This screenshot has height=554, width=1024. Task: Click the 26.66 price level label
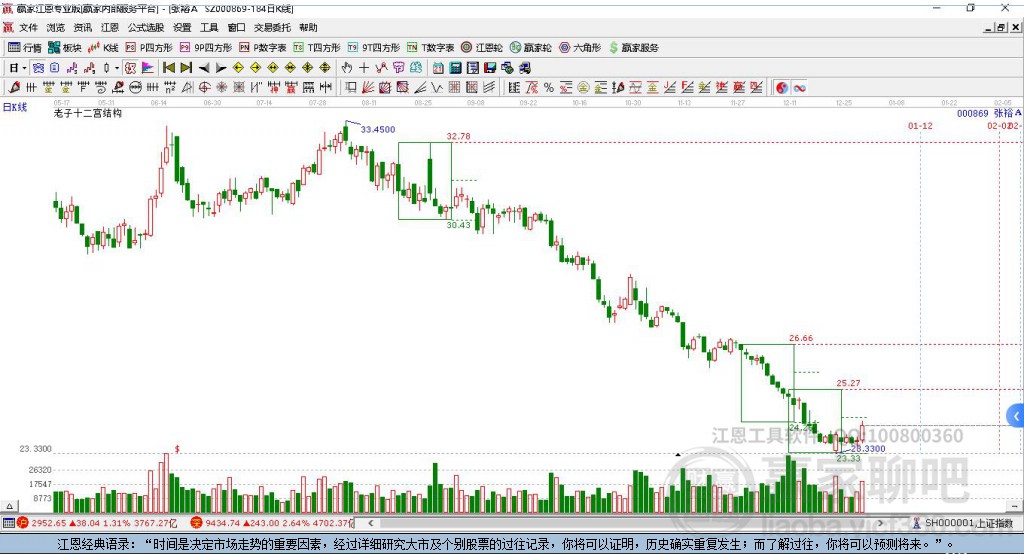pos(801,338)
